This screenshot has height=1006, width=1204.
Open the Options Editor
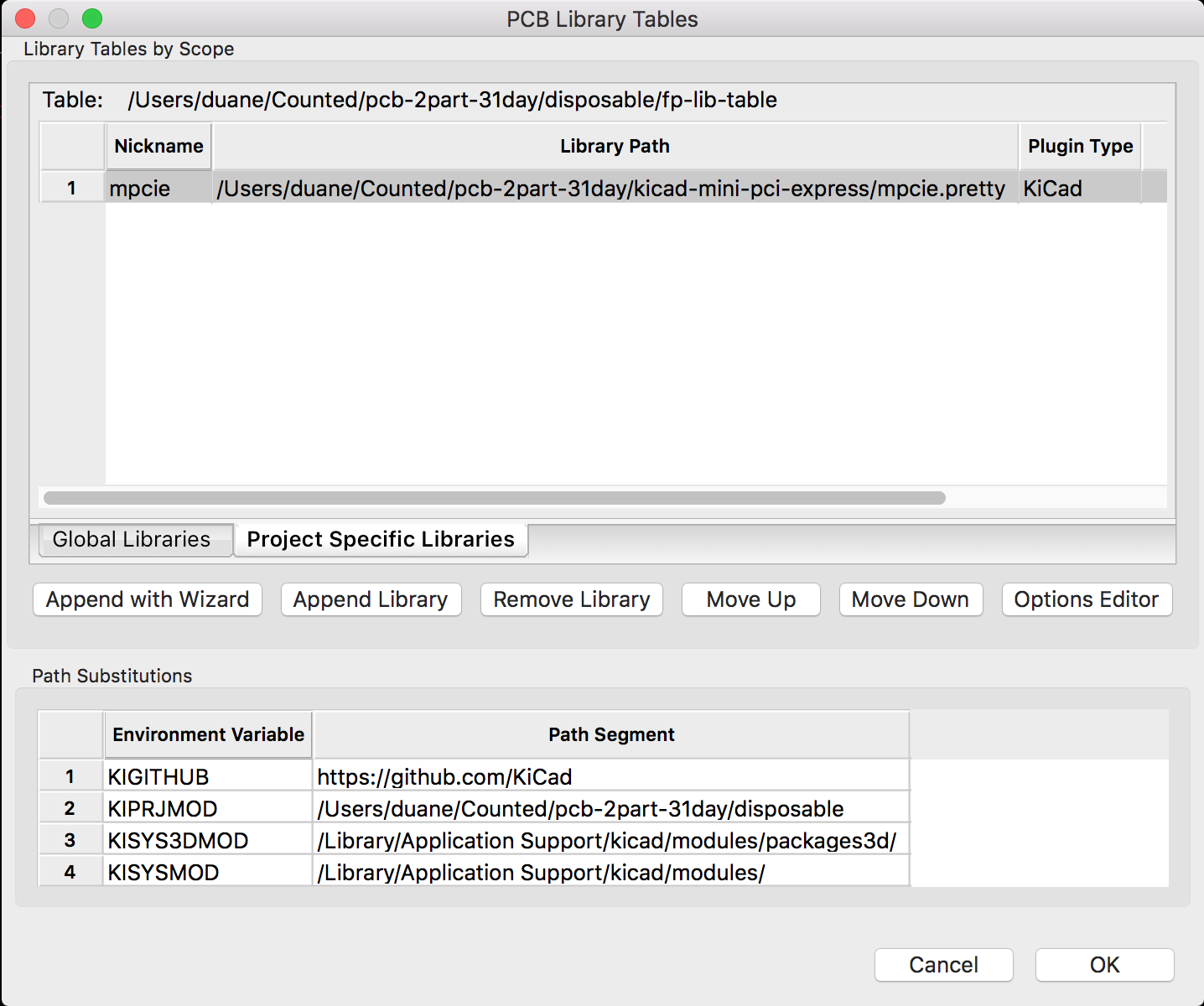pyautogui.click(x=1086, y=599)
